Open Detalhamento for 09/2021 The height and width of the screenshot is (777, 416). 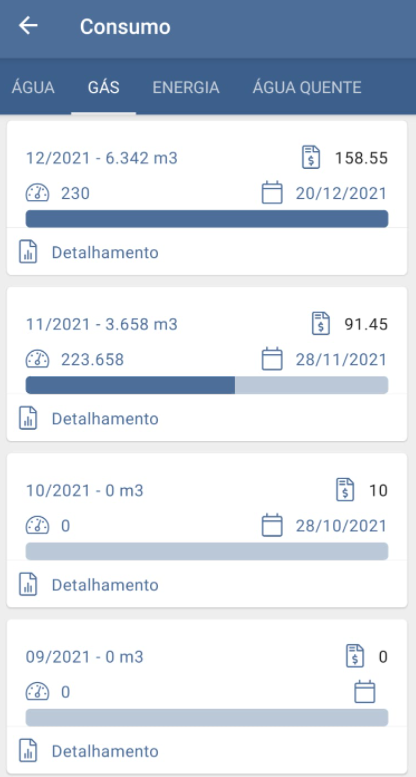click(105, 751)
